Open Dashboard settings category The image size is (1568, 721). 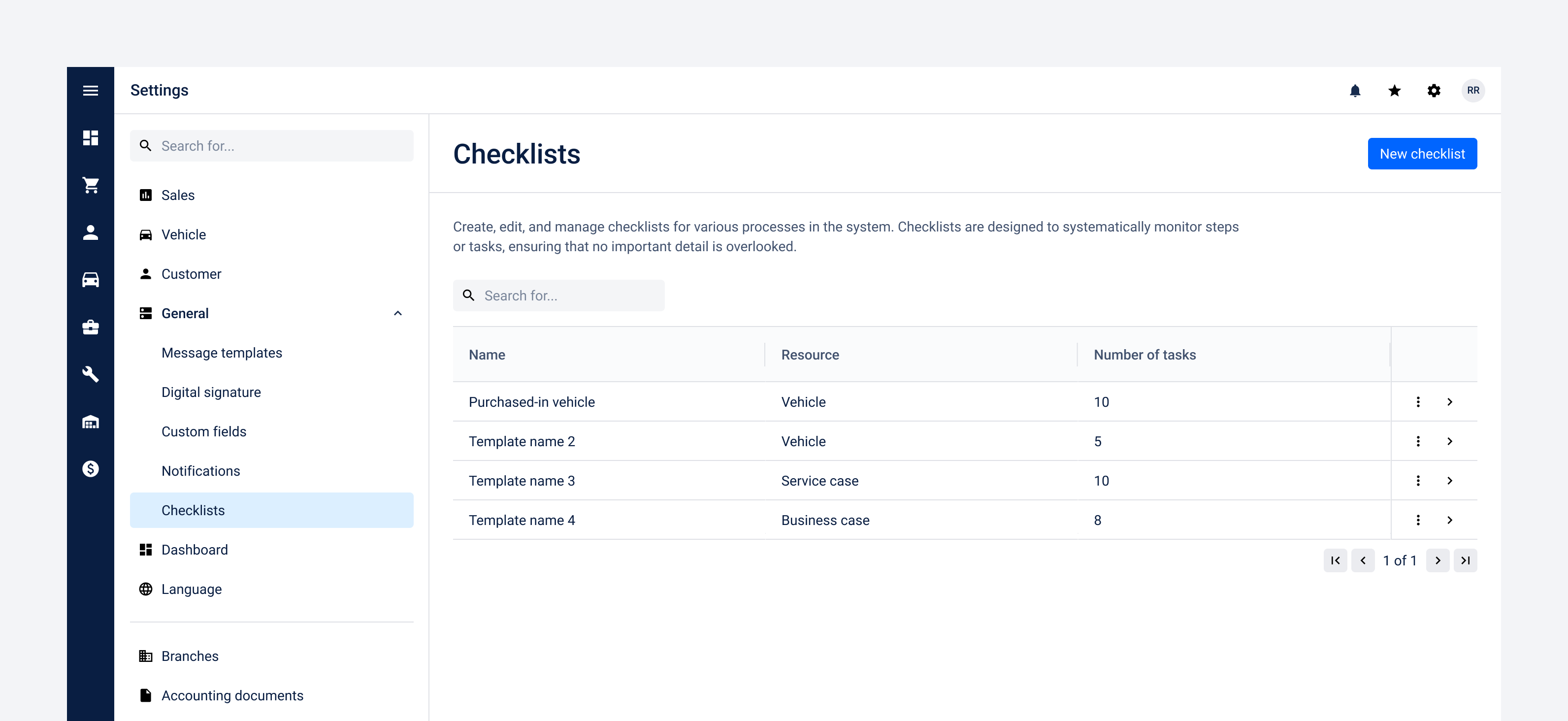tap(271, 550)
